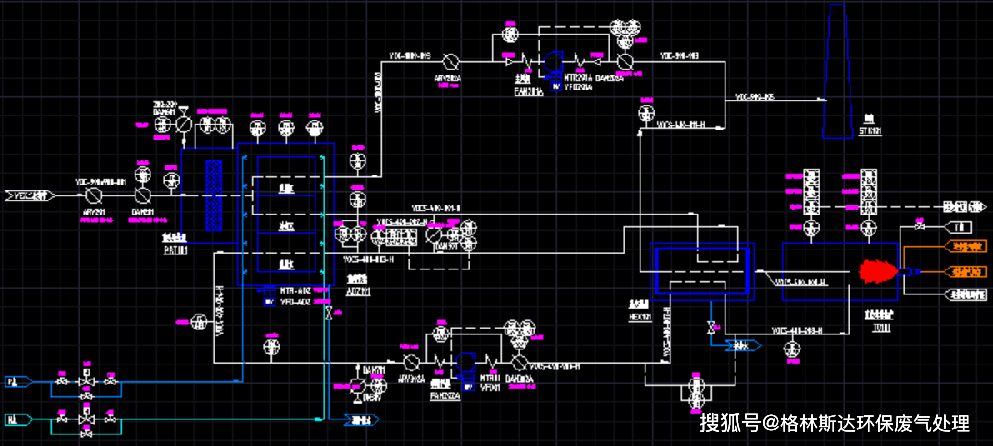
Task: Click the lower orange fuel tag
Action: 966,272
